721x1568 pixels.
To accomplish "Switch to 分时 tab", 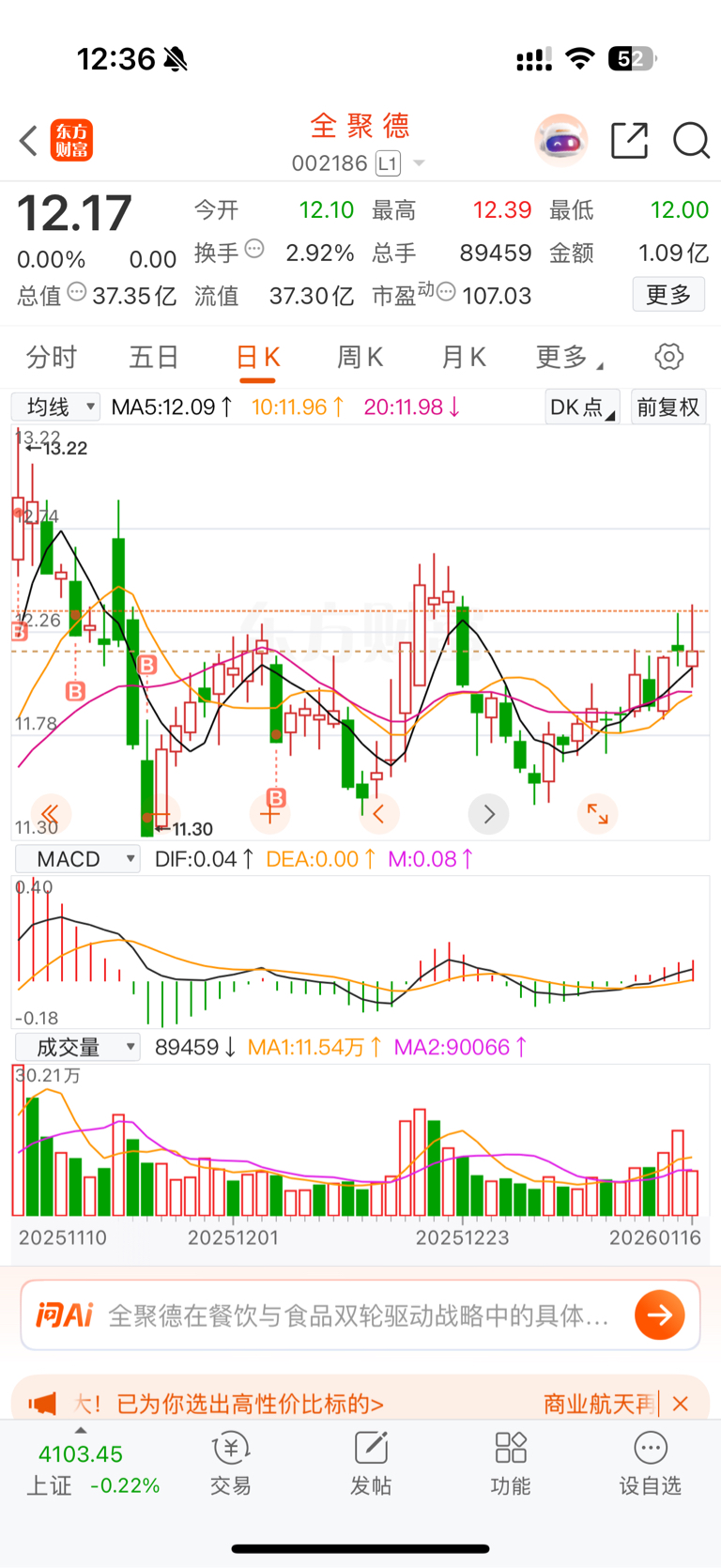I will [52, 357].
